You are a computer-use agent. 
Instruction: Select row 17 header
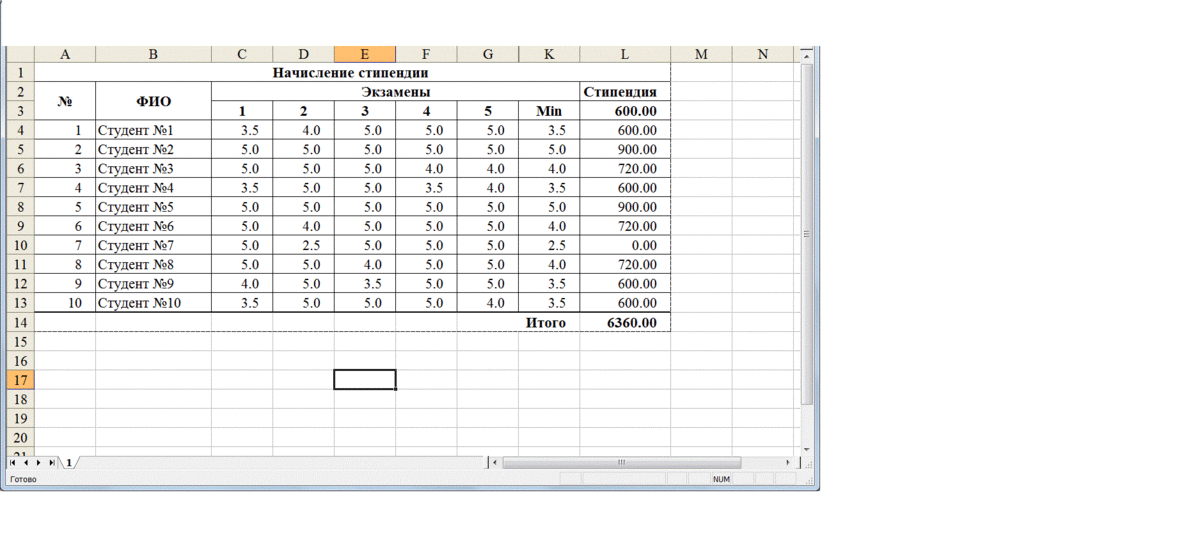coord(20,380)
